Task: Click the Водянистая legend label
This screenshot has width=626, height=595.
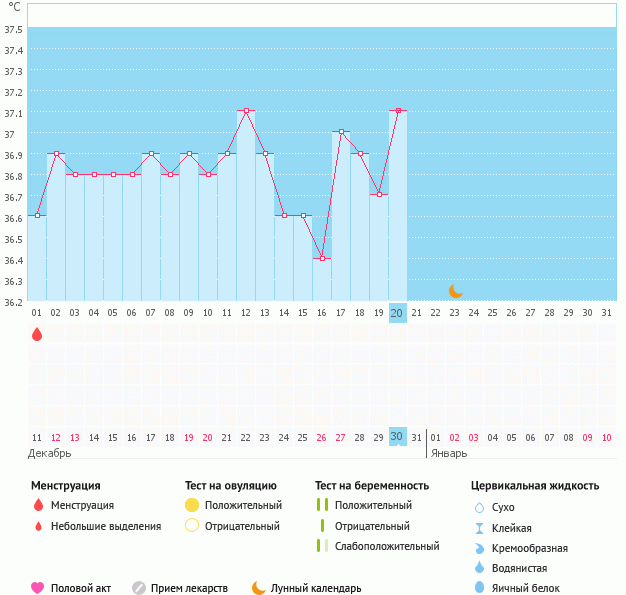Action: pos(524,568)
